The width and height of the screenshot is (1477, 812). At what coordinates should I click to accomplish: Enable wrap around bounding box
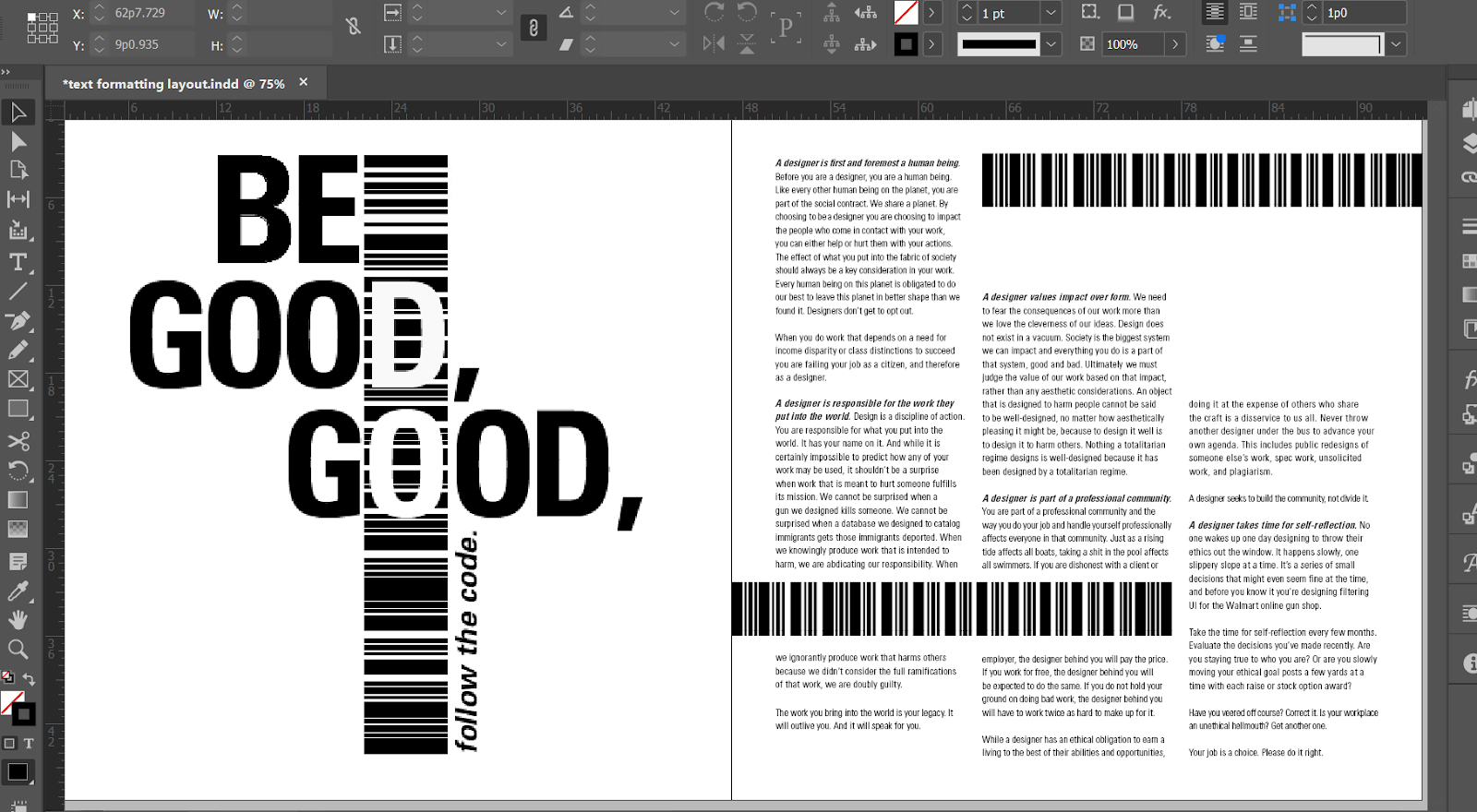coord(1248,13)
